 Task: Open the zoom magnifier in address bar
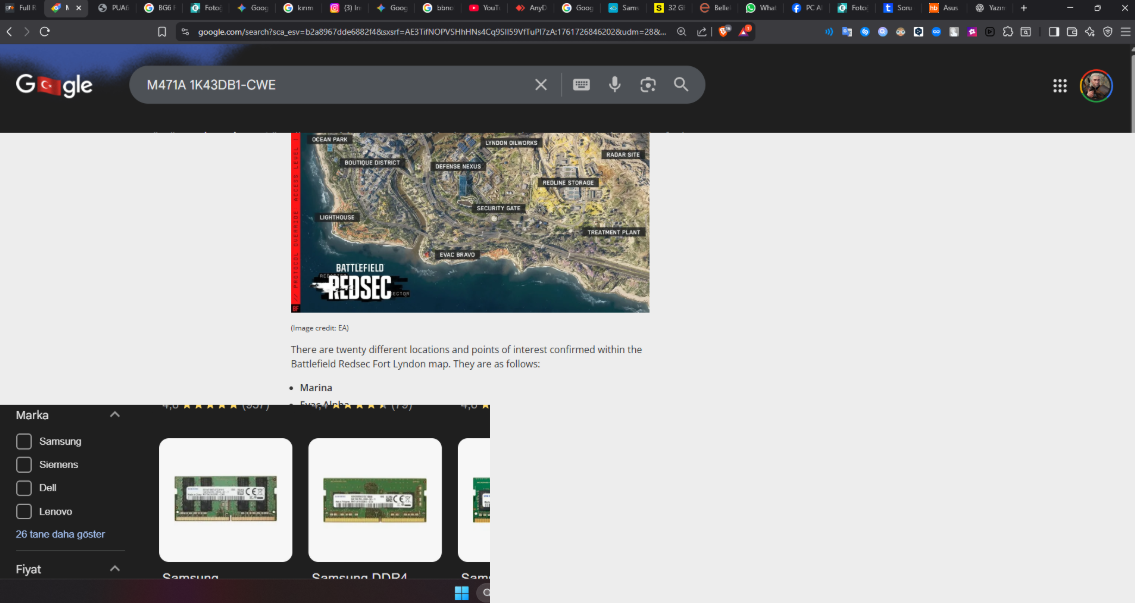(x=681, y=32)
